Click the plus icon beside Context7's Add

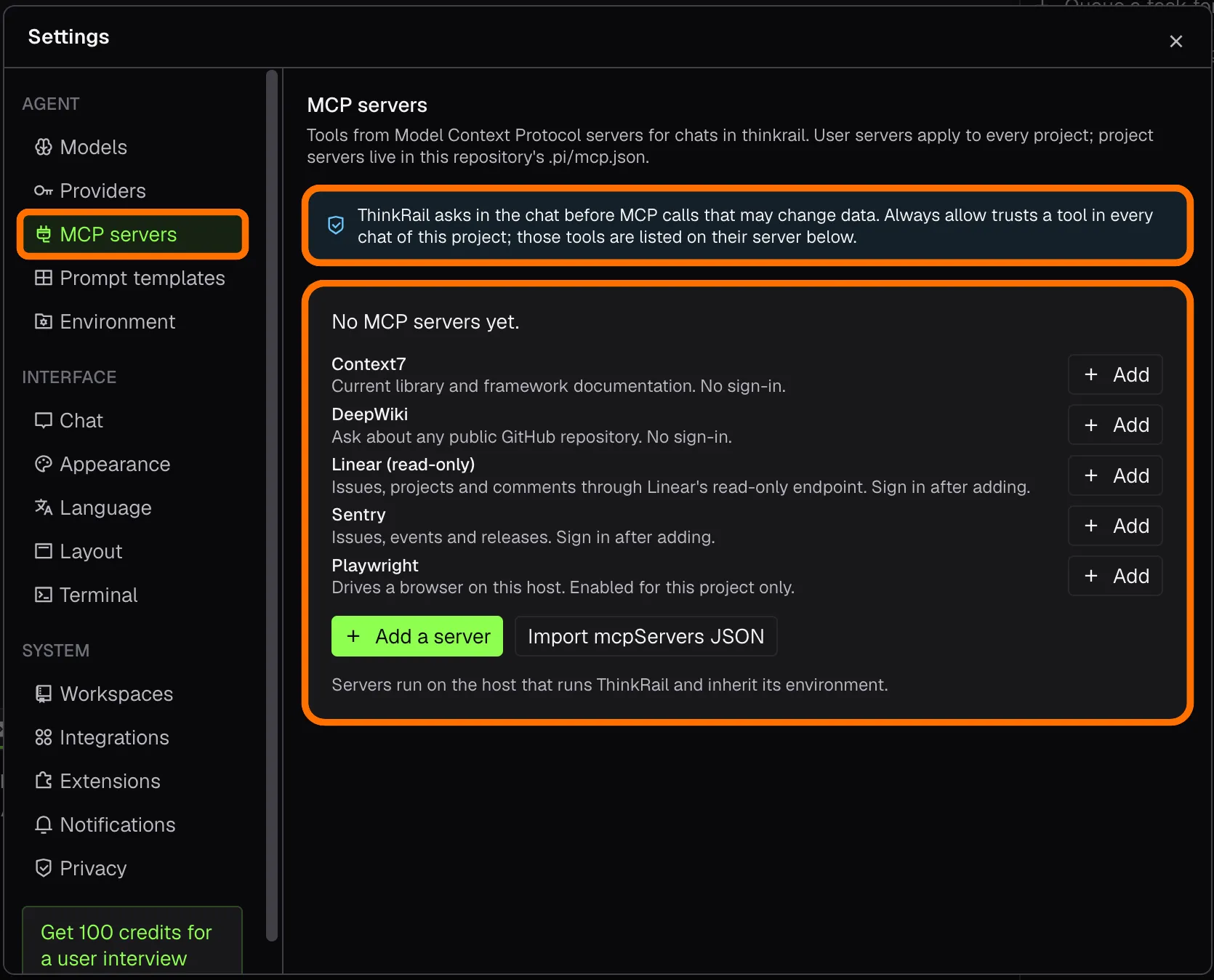point(1091,374)
